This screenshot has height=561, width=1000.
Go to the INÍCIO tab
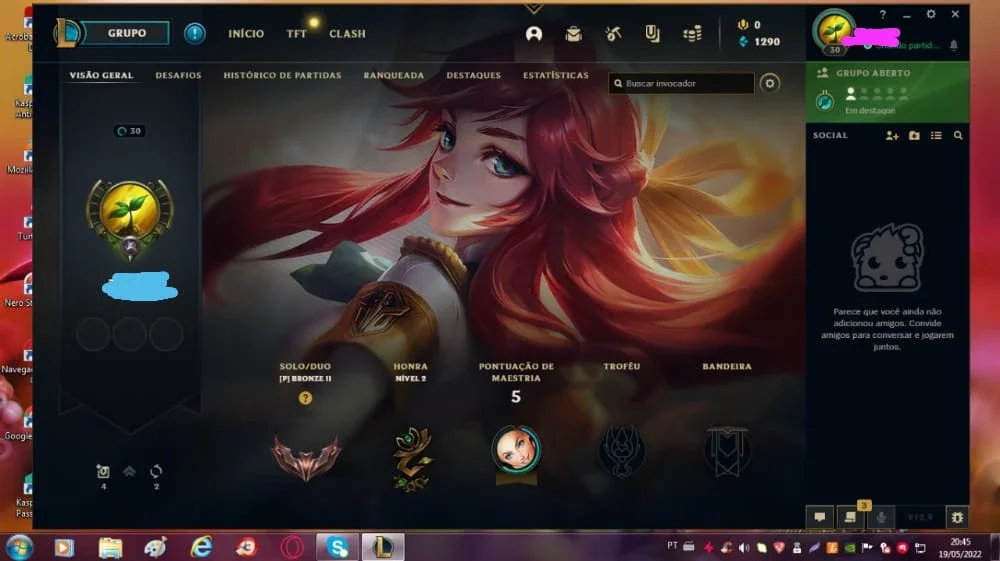[246, 34]
